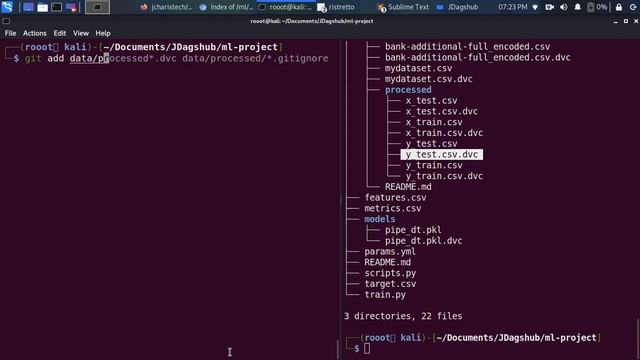Open the Help menu

(103, 33)
